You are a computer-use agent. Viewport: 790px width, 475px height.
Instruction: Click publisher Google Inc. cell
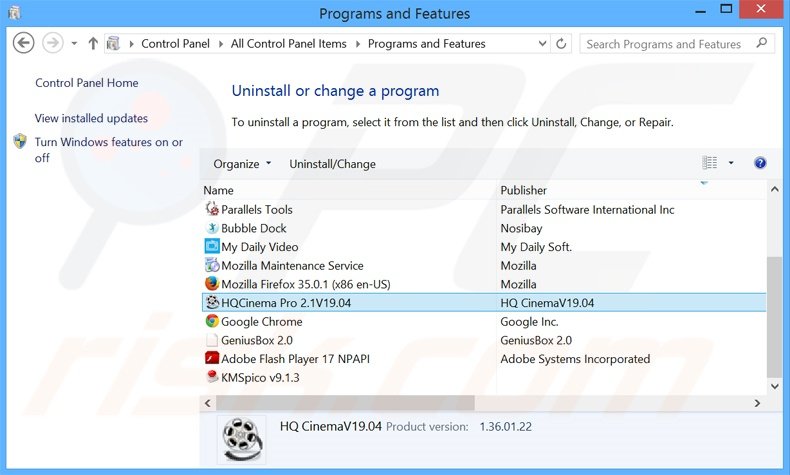point(529,321)
